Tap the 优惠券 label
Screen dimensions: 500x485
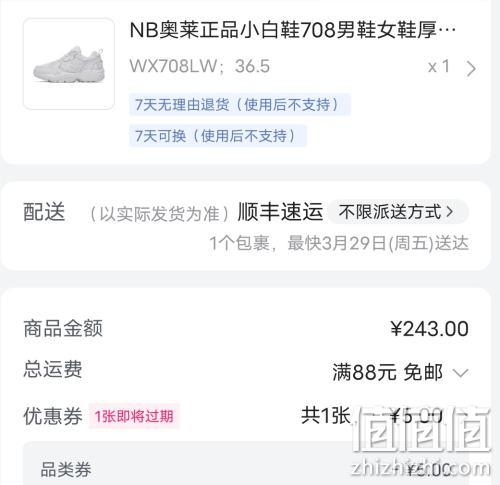tap(53, 416)
